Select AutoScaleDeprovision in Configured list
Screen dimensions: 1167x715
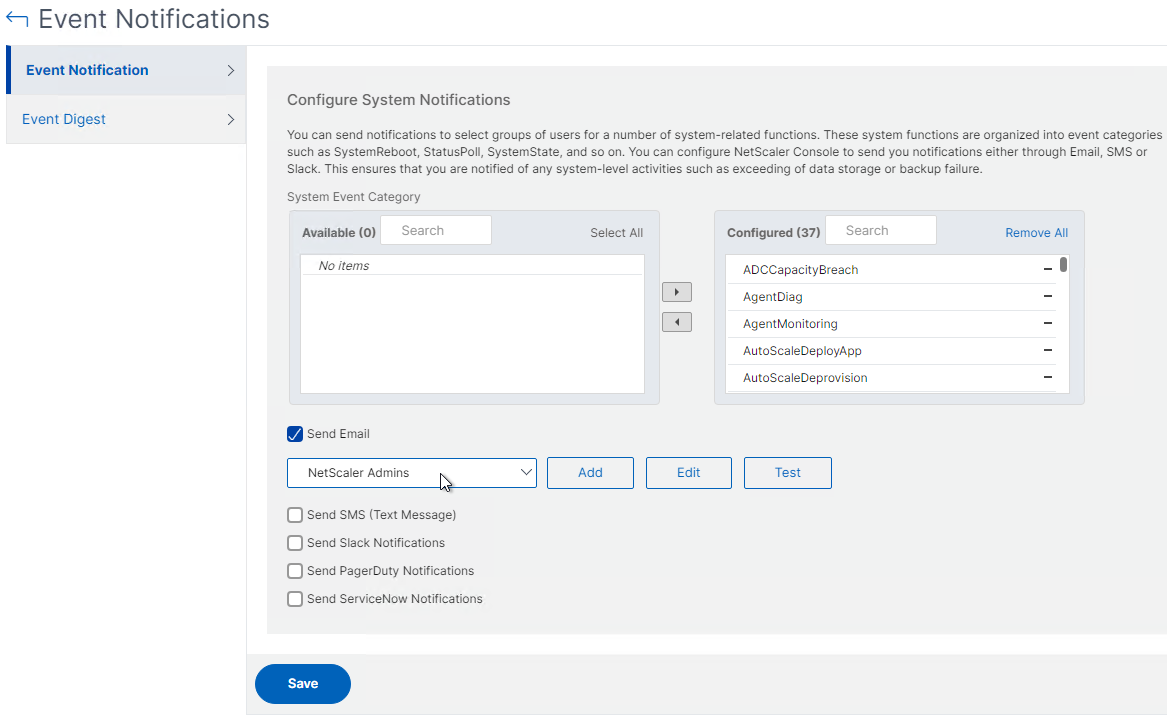[x=892, y=377]
